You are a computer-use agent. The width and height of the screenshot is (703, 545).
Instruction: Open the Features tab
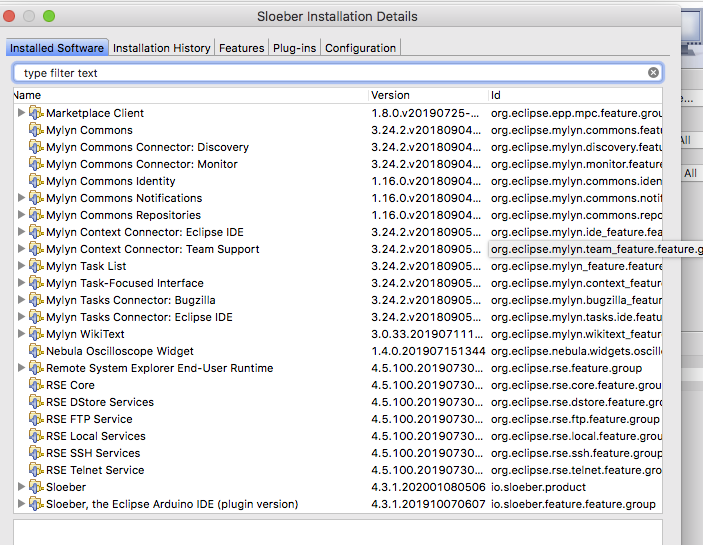pyautogui.click(x=242, y=48)
